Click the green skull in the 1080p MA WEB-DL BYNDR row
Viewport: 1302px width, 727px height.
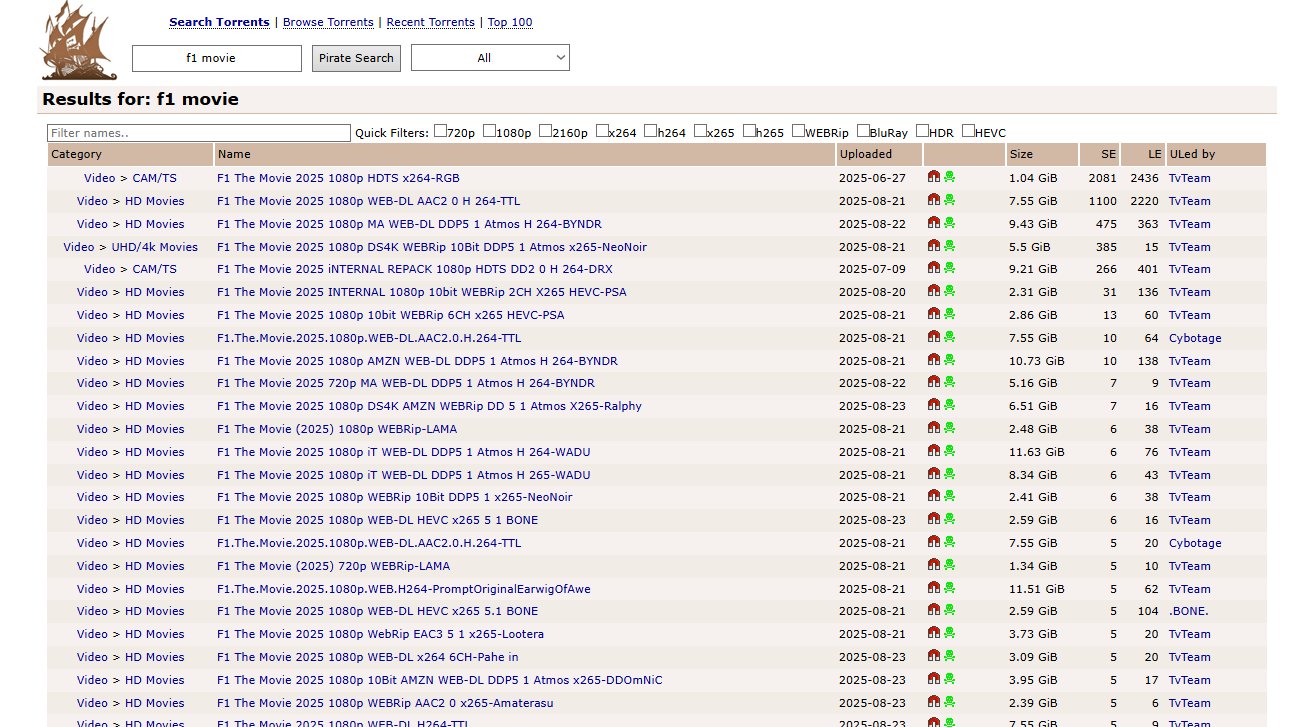(x=949, y=223)
